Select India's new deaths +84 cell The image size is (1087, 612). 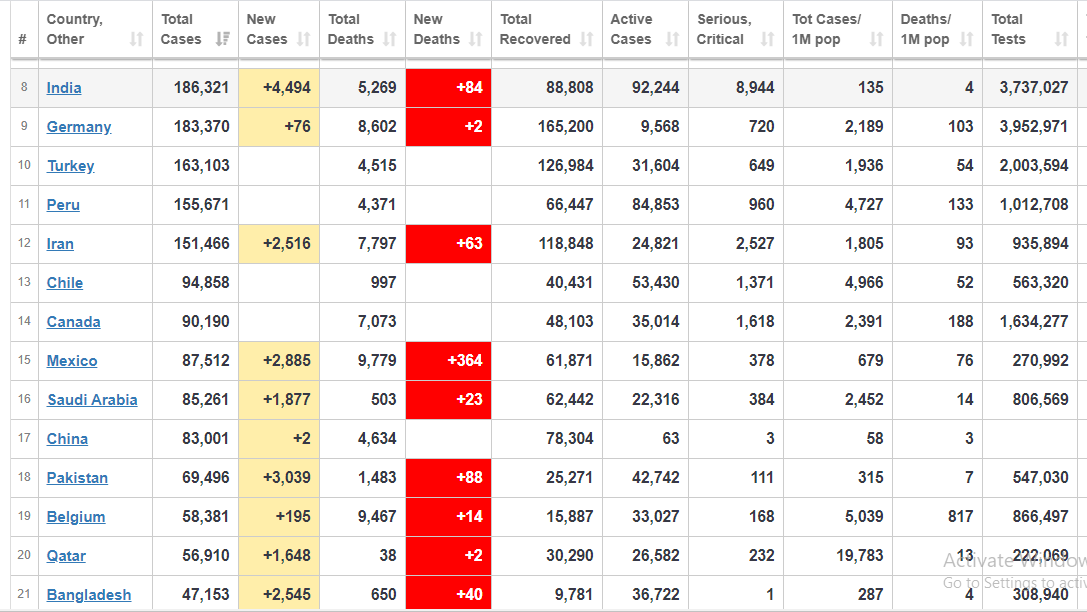449,88
